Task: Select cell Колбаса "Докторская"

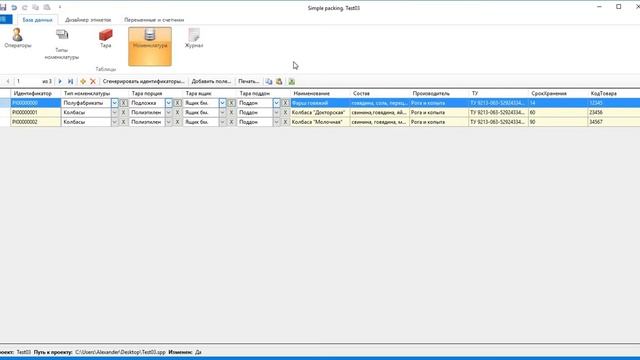Action: tap(320, 112)
